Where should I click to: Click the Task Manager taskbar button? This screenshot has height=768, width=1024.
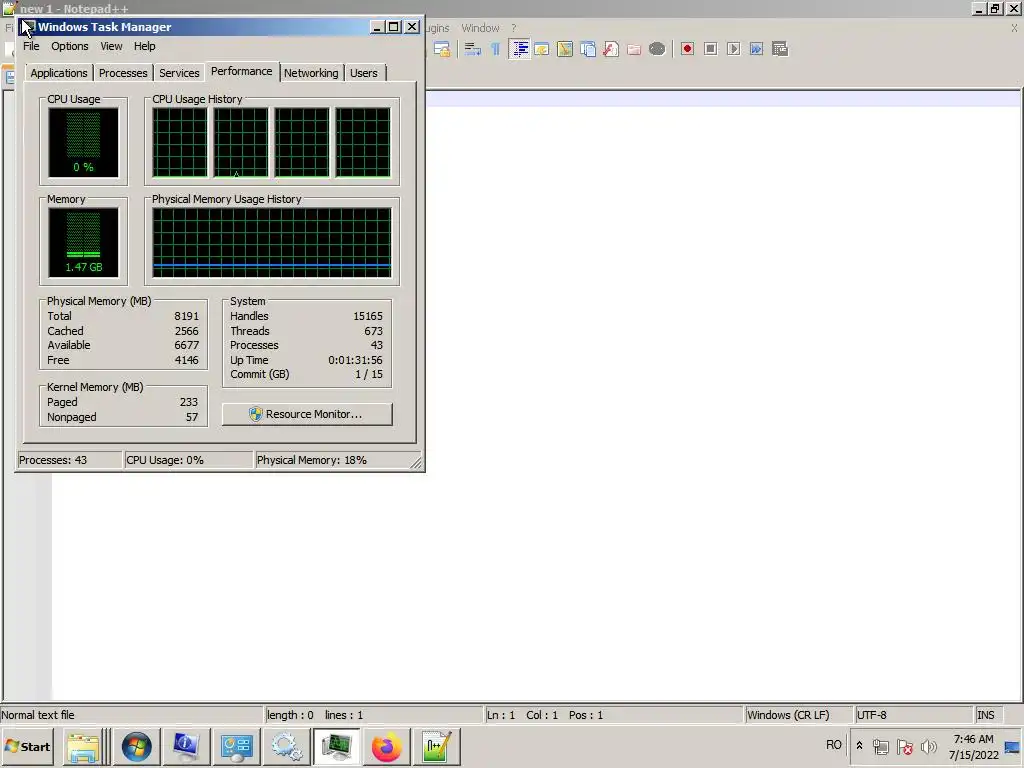336,747
